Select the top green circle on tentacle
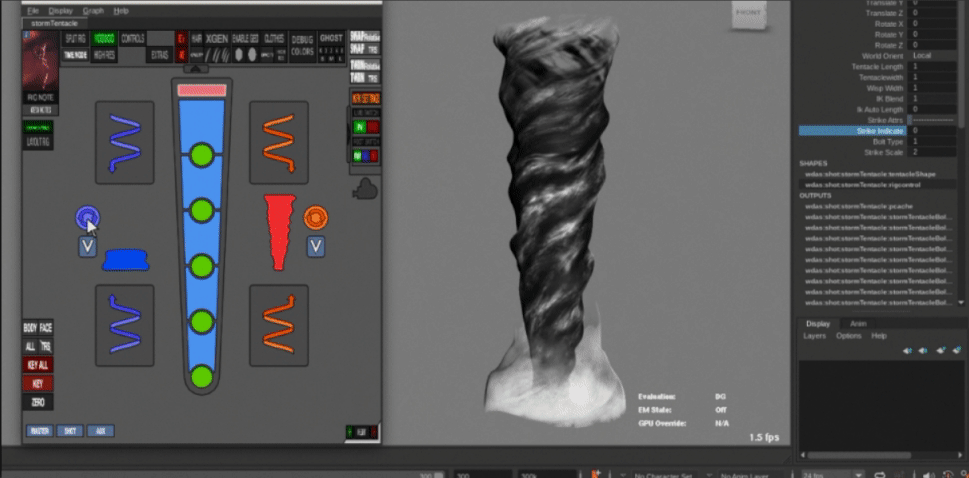This screenshot has height=478, width=969. coord(202,155)
